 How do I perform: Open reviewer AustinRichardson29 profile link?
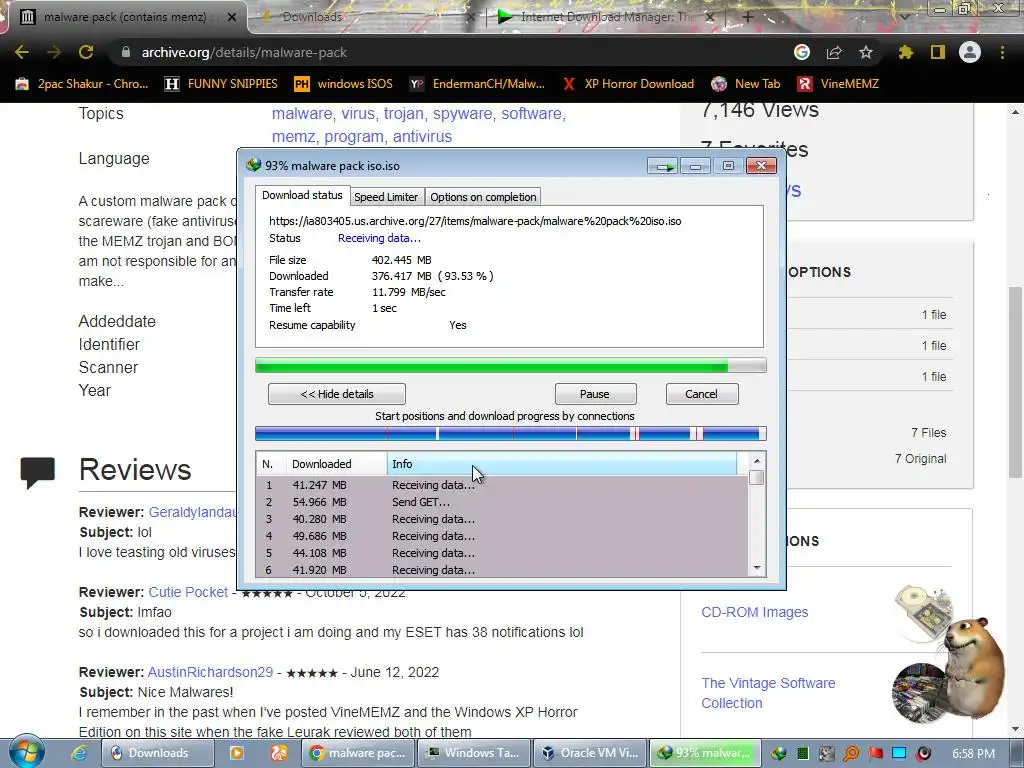(x=210, y=672)
